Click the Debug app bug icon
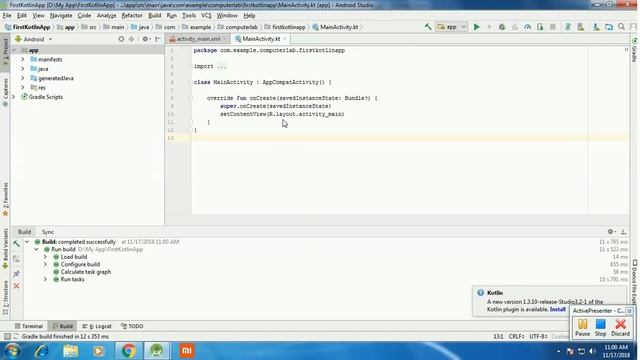 [x=502, y=27]
